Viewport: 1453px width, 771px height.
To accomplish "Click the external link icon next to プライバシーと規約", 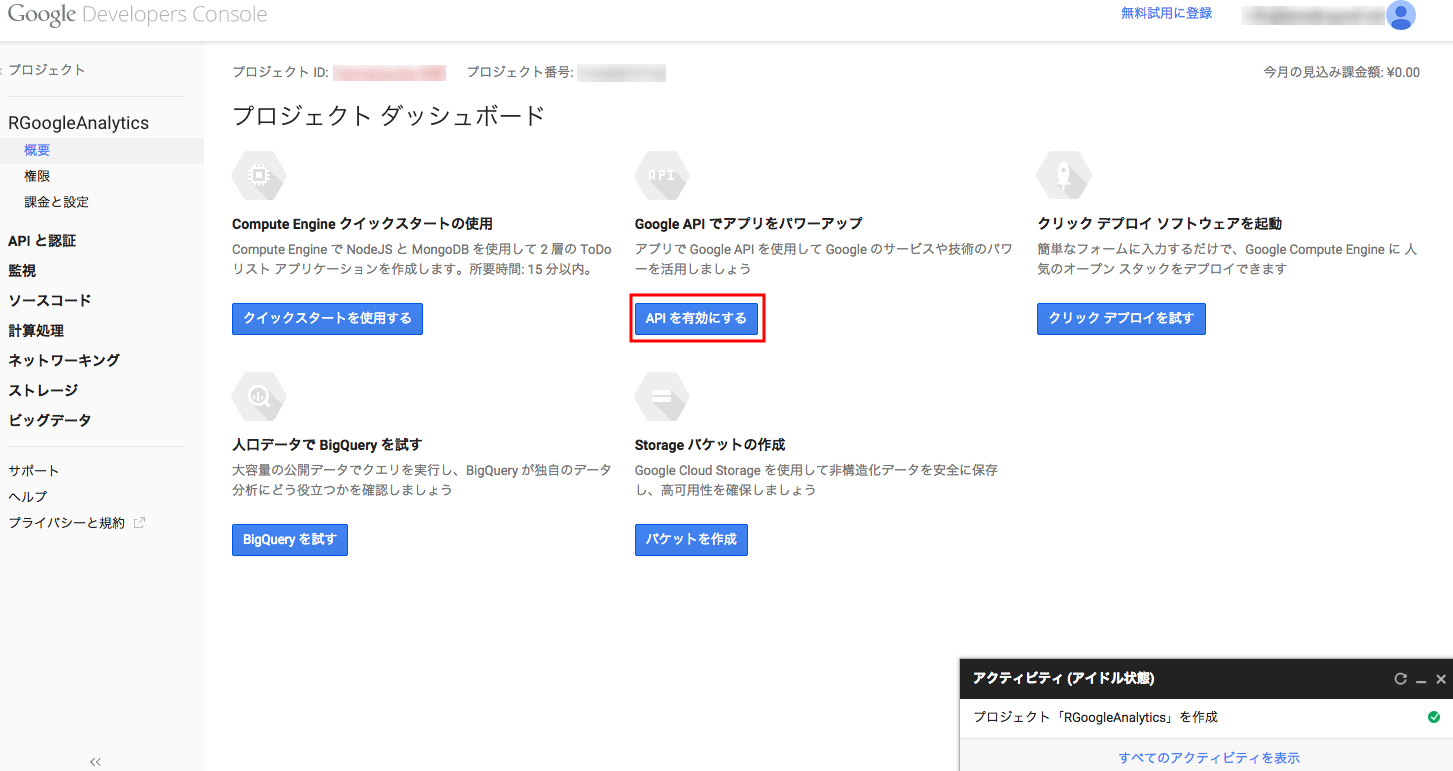I will (x=139, y=522).
